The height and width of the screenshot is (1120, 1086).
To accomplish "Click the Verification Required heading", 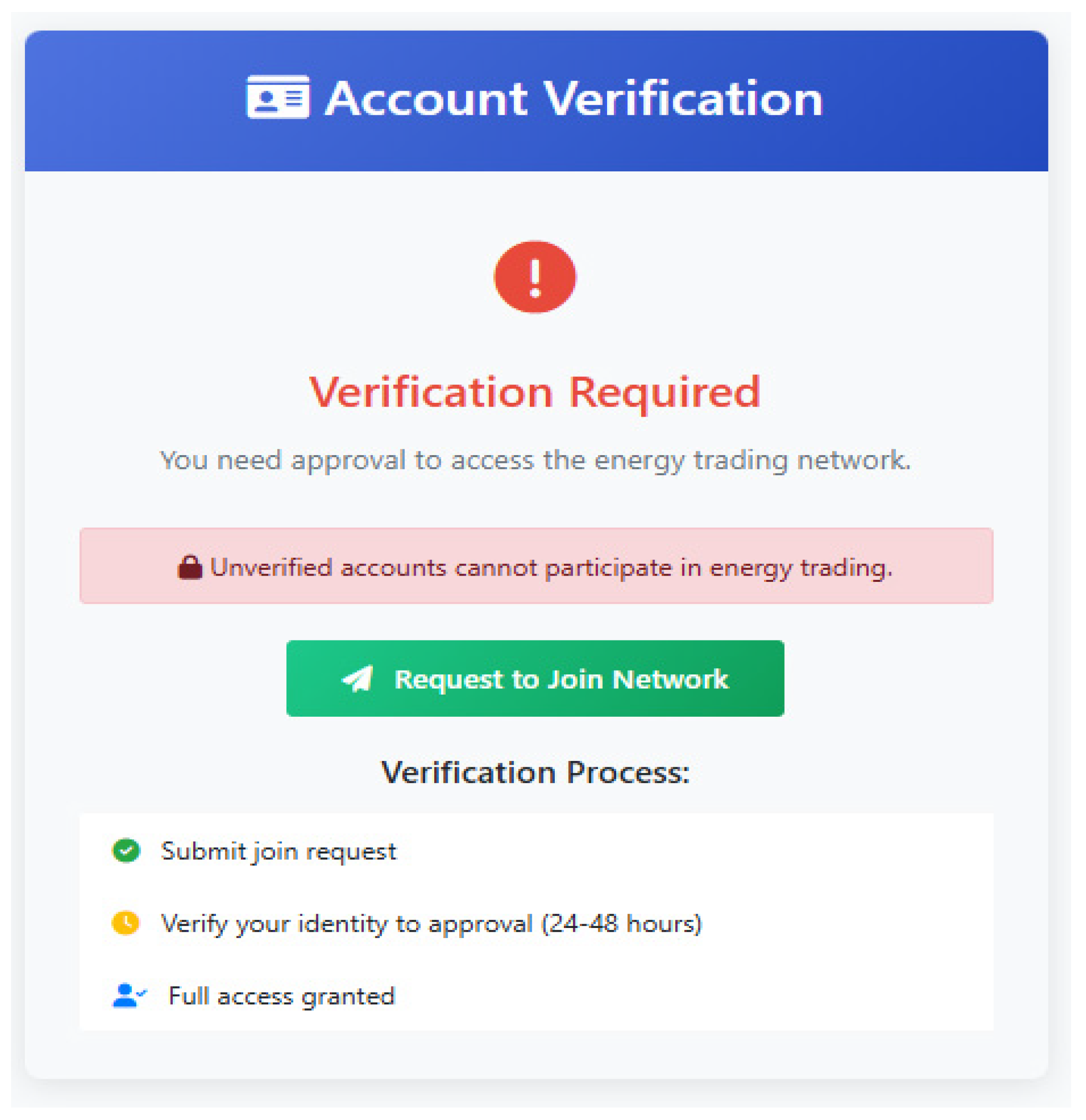I will coord(535,393).
